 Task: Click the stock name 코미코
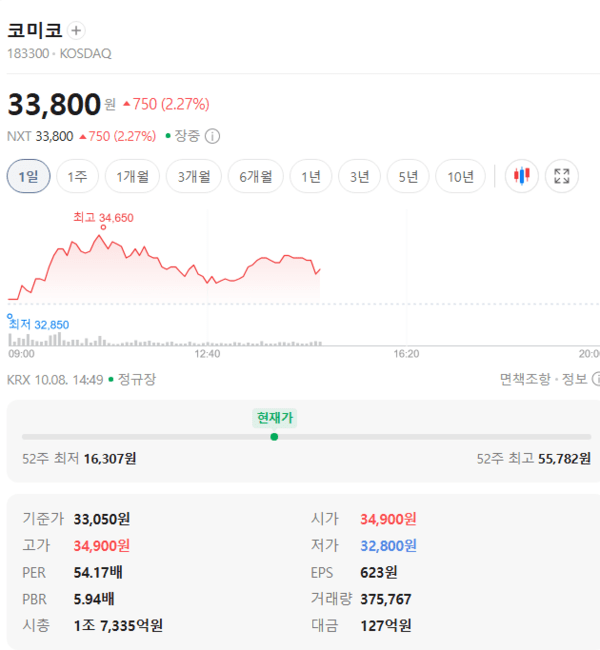point(35,31)
